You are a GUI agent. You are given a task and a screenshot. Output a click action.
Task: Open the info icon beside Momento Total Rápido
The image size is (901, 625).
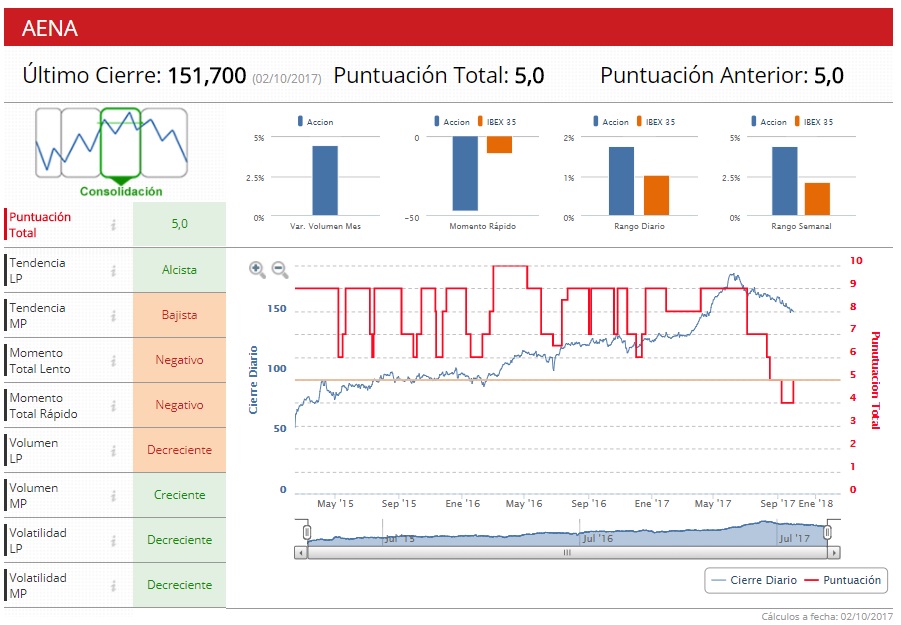coord(114,406)
